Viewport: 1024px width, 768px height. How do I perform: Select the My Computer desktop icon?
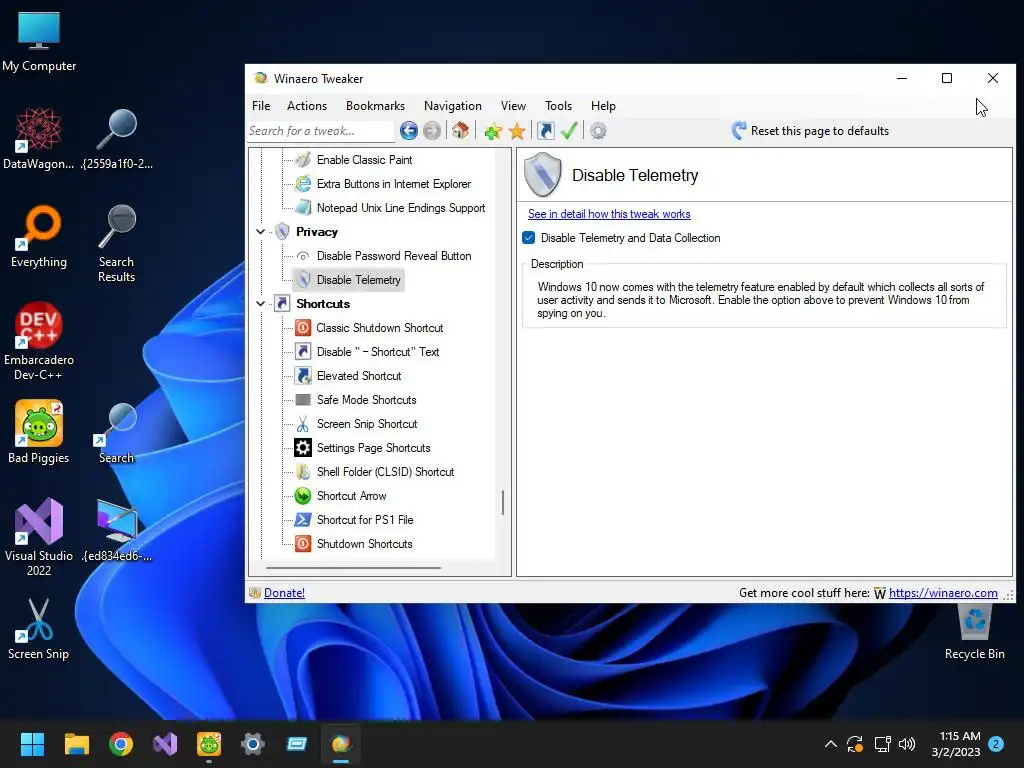(39, 42)
